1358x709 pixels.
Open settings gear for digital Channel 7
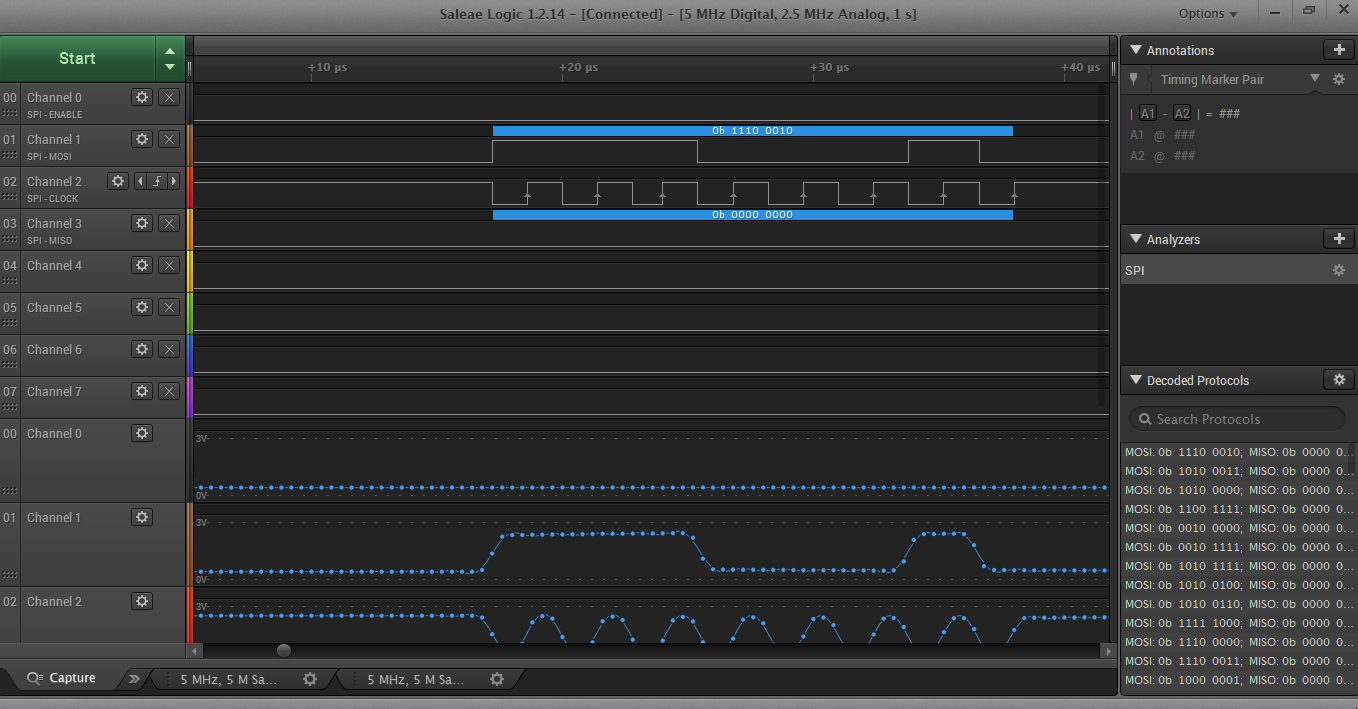[x=142, y=391]
